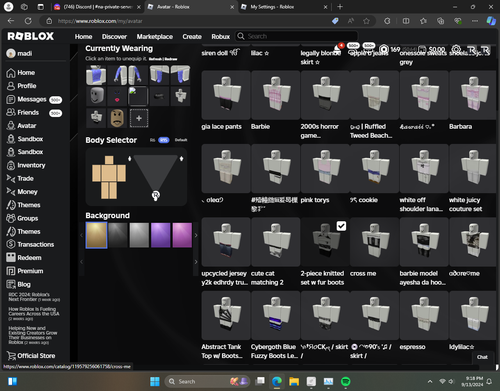Refresh the browser page
This screenshot has height=391, width=500.
tap(28, 21)
